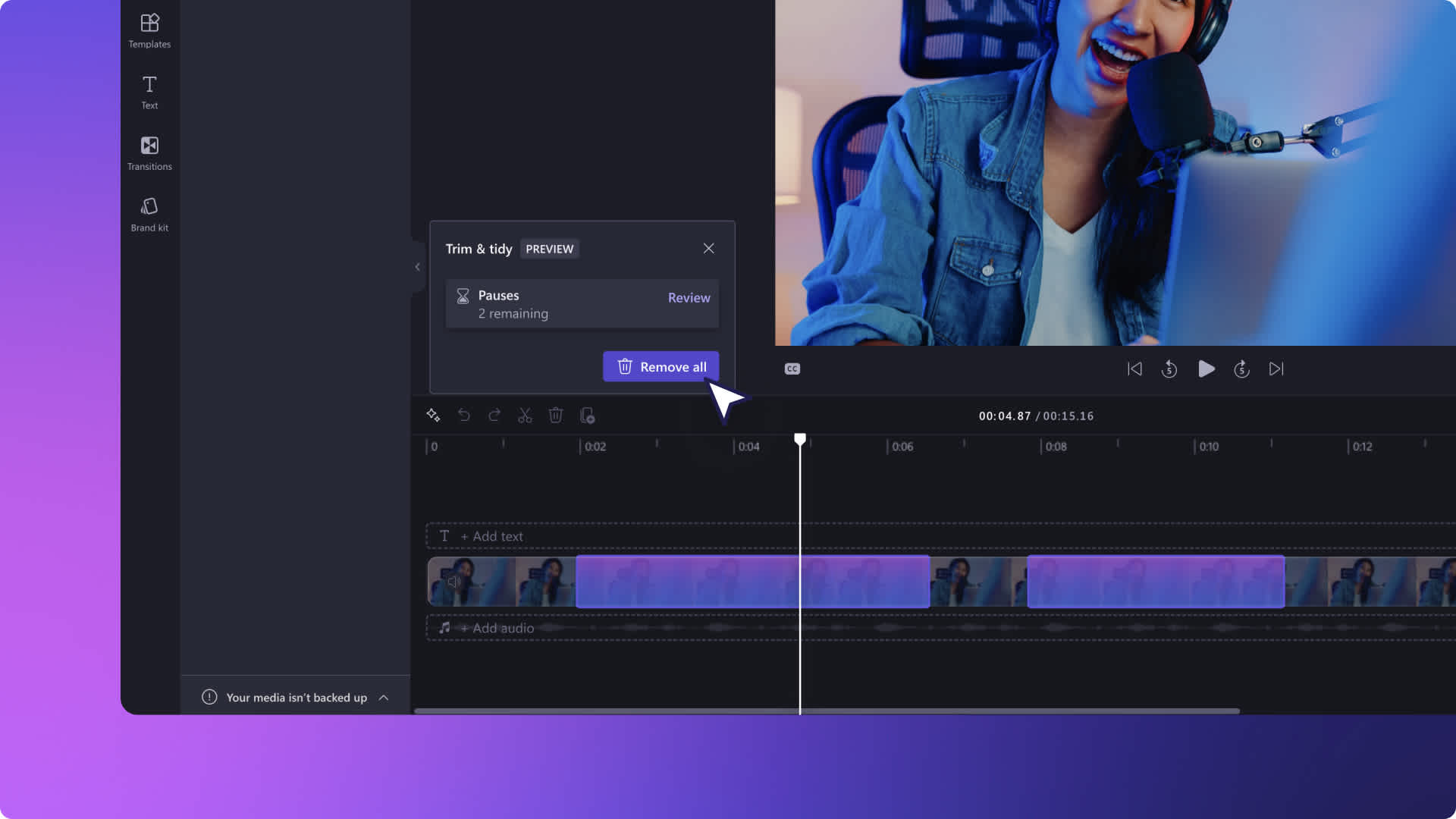The height and width of the screenshot is (819, 1456).
Task: Click the Your media isn't backed up expander
Action: click(294, 697)
